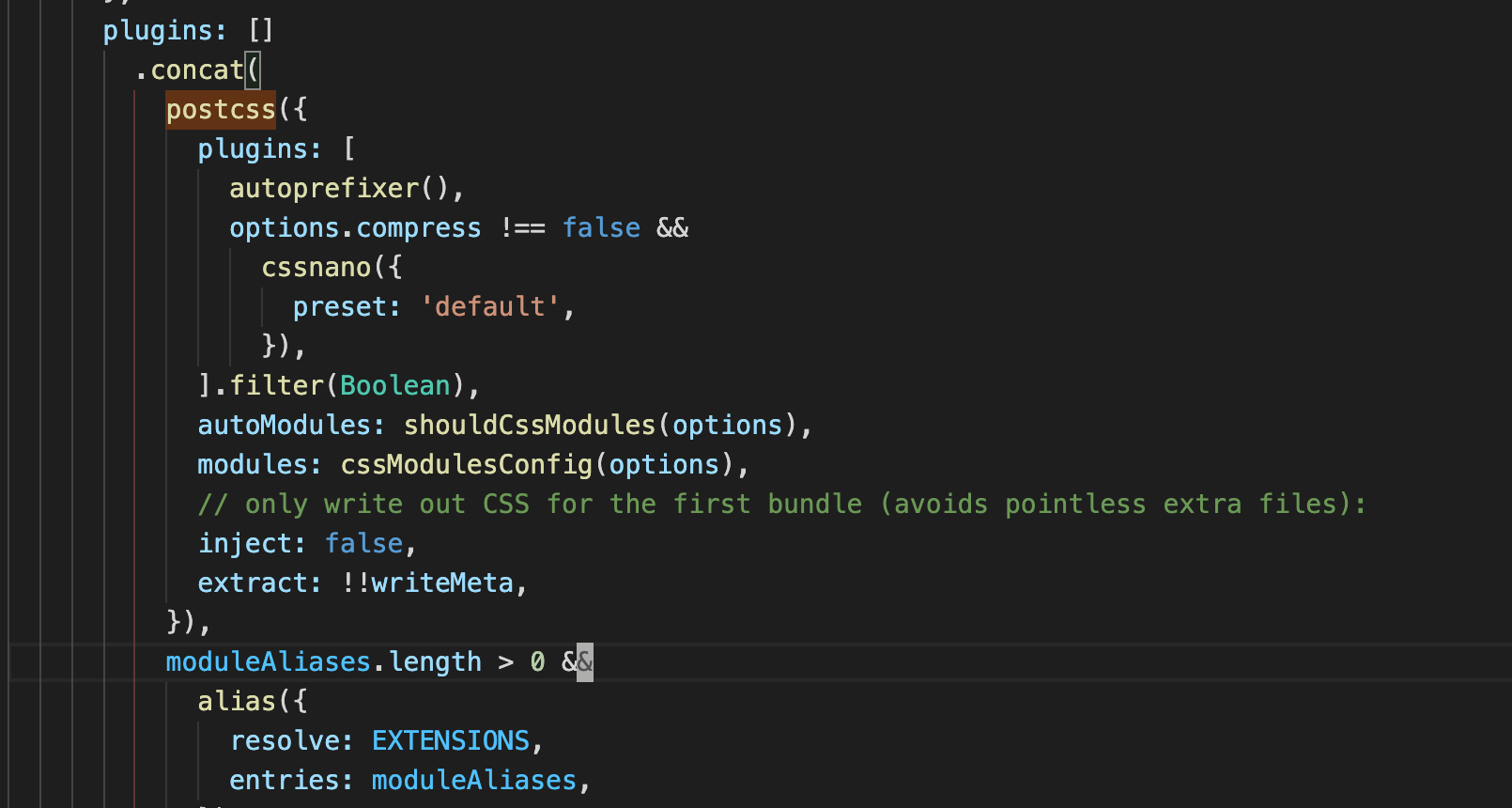Click the EXTENSIONS constant
The image size is (1512, 808).
[x=451, y=741]
